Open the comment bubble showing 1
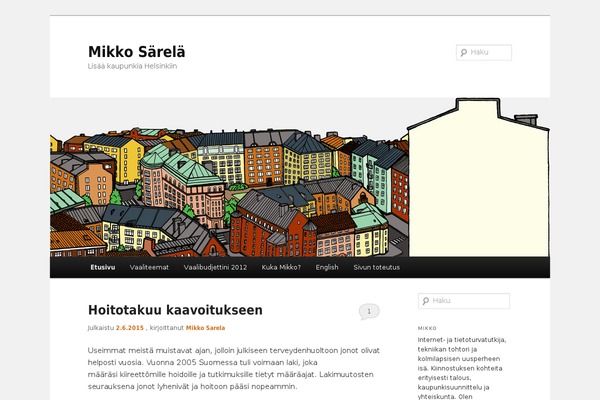 [369, 312]
